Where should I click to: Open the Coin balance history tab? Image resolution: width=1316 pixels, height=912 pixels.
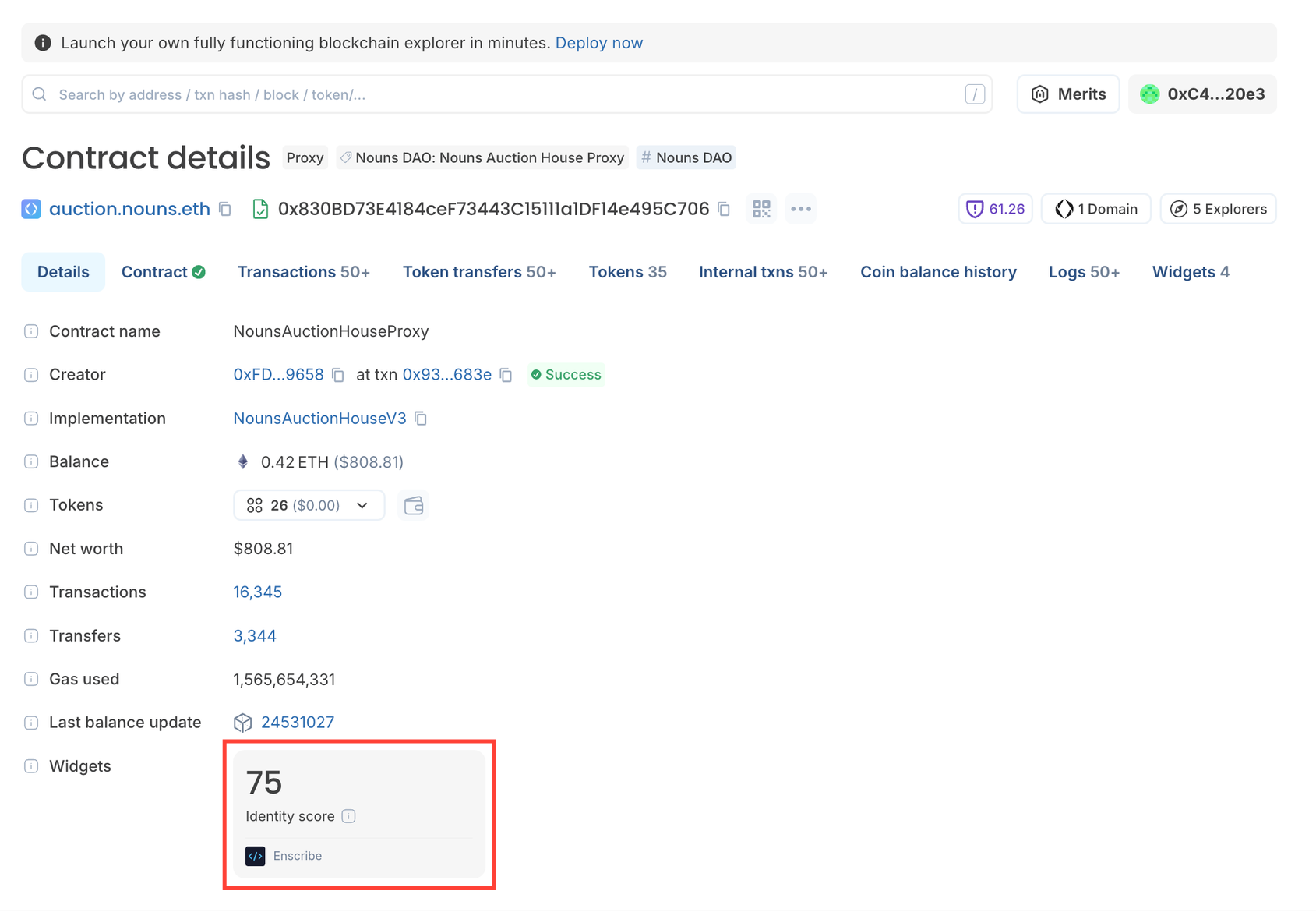[x=938, y=271]
